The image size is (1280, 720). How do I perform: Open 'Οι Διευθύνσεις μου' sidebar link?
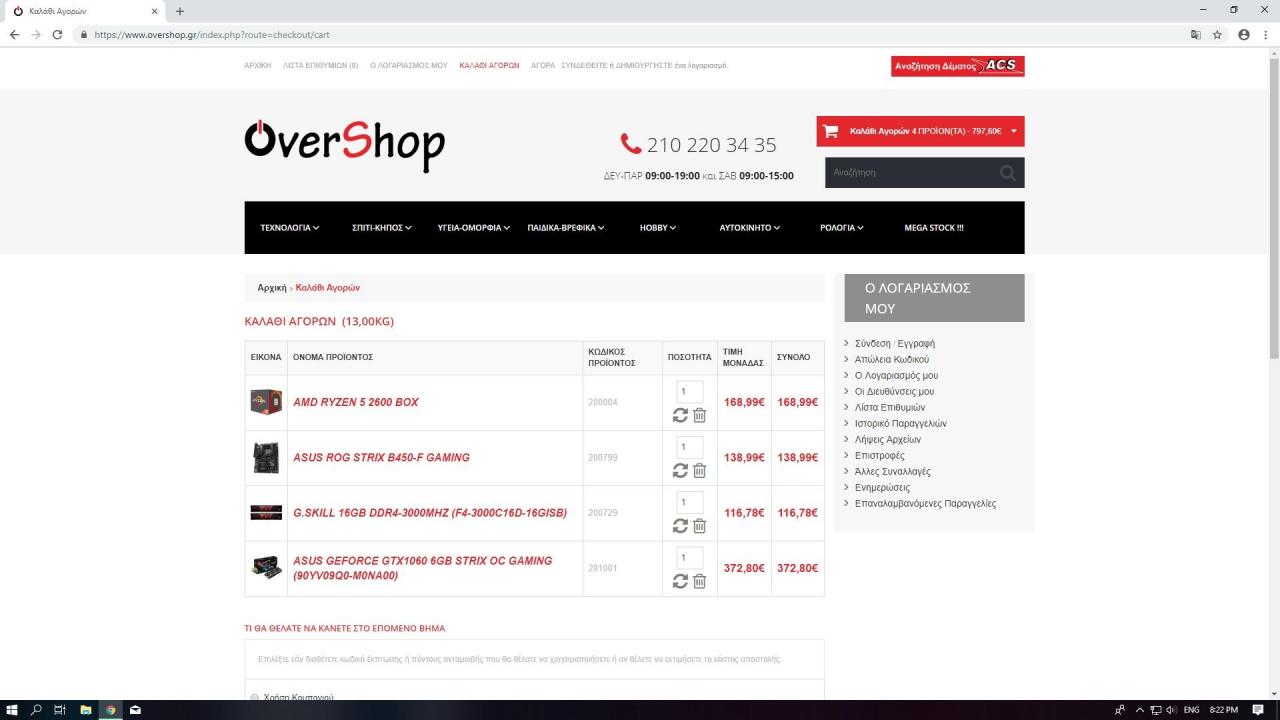pyautogui.click(x=894, y=391)
